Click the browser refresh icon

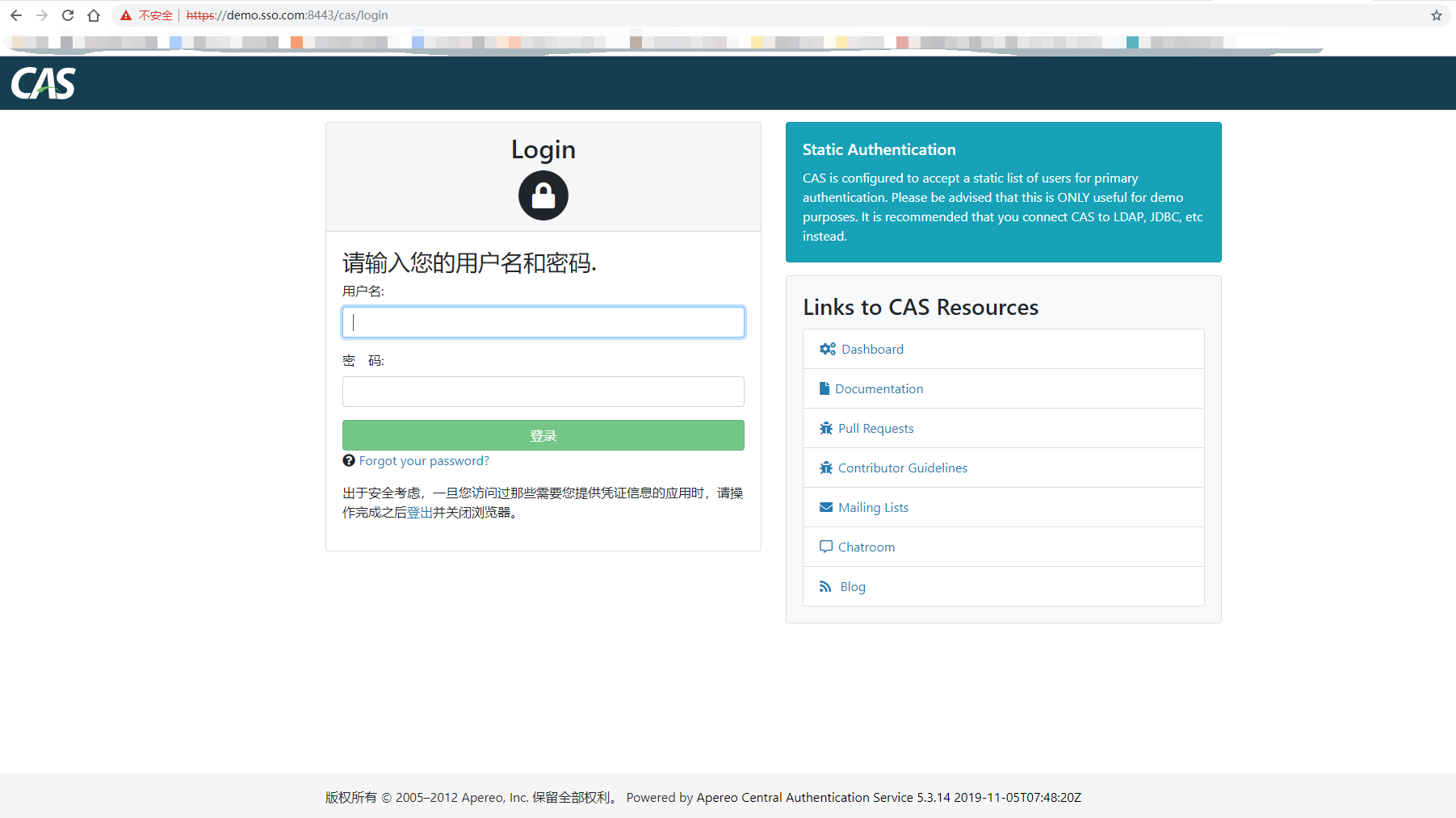tap(67, 15)
